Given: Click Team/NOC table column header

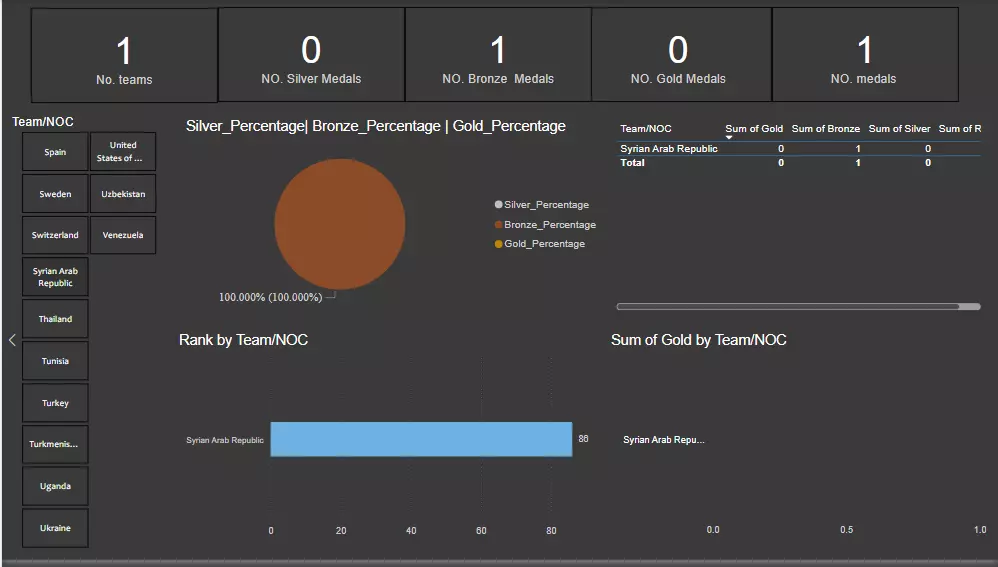Looking at the screenshot, I should [x=645, y=129].
